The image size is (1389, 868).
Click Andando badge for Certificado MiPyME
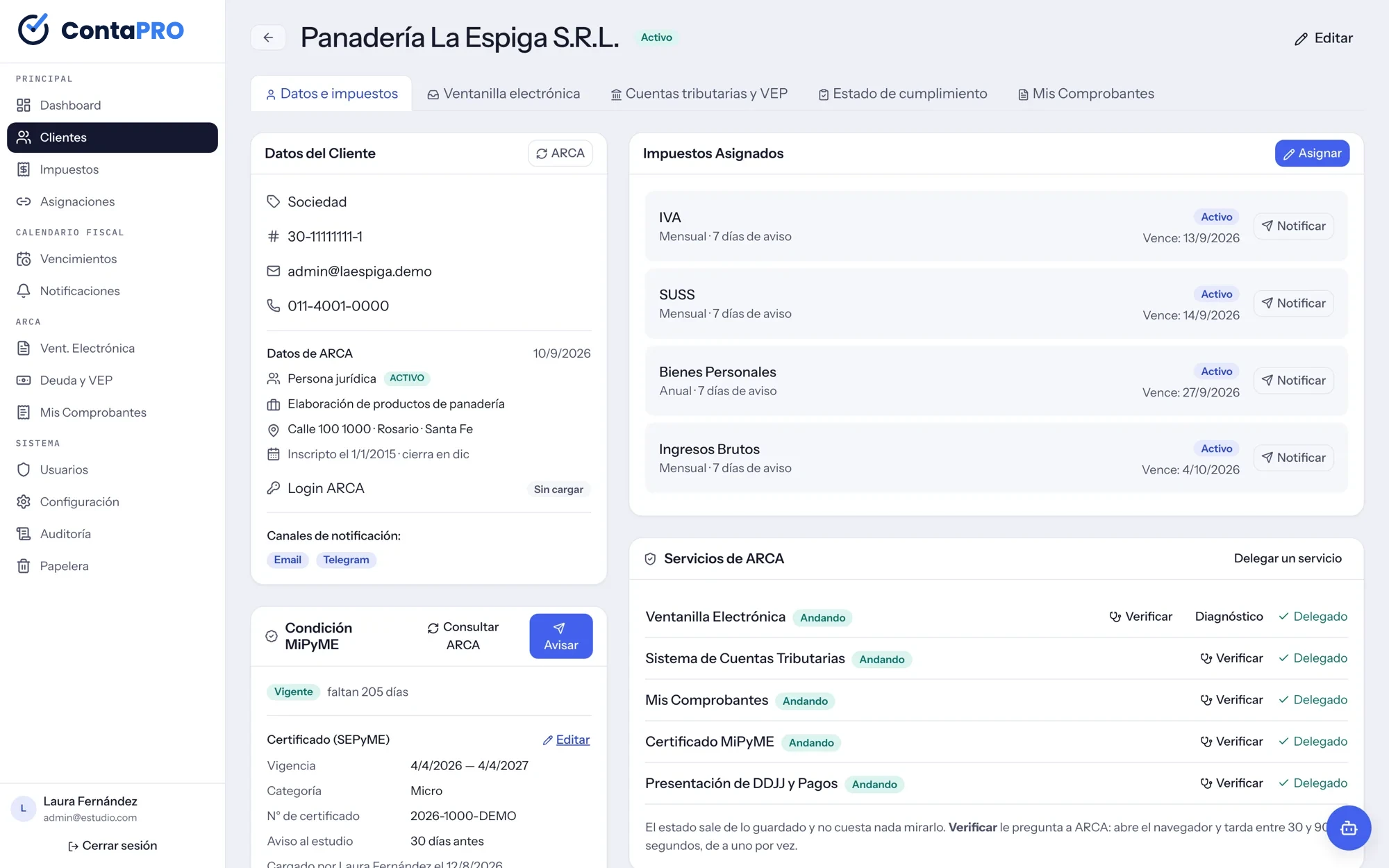point(811,743)
